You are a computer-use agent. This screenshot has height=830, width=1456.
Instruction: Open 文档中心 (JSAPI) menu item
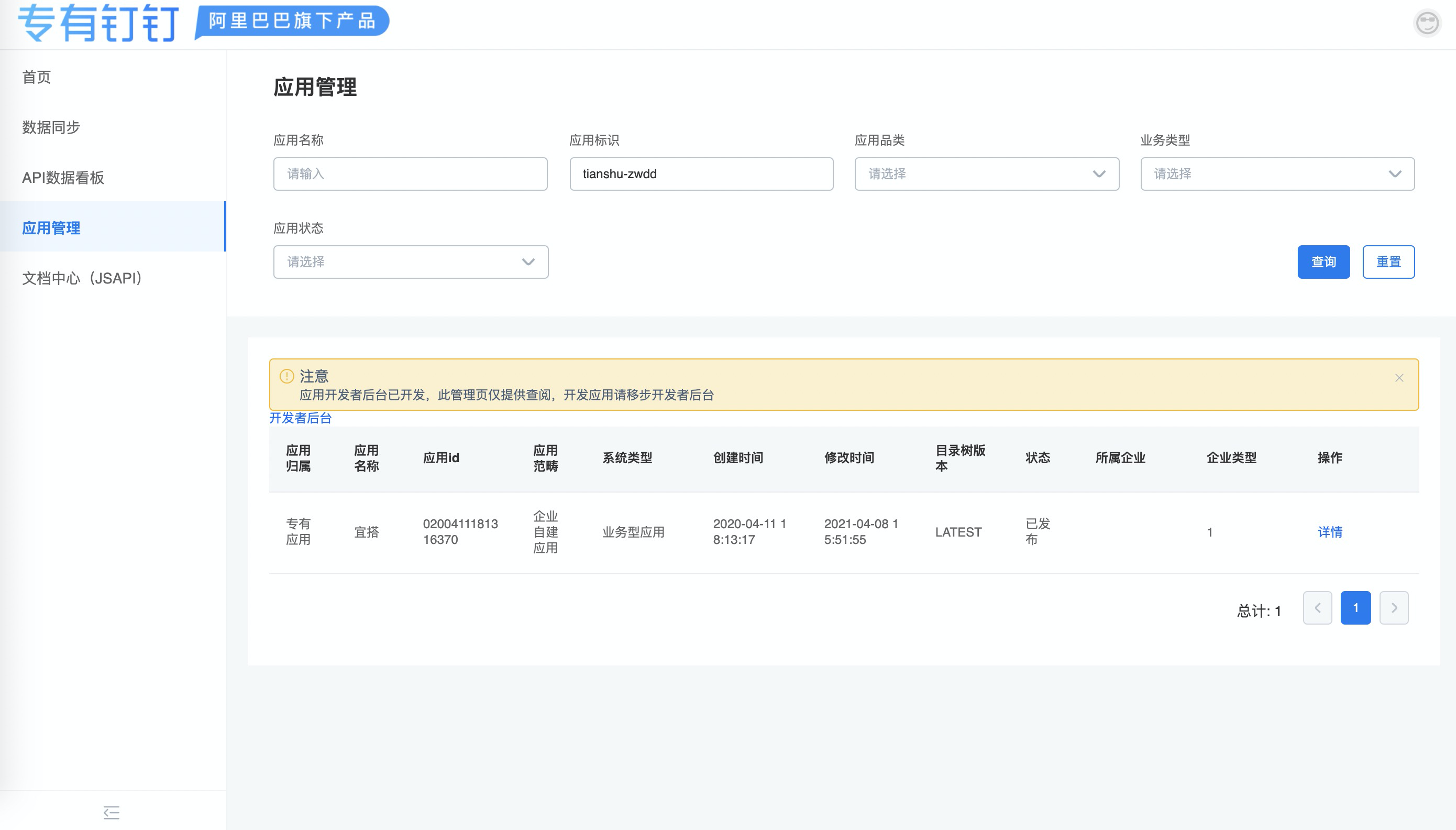pyautogui.click(x=82, y=278)
